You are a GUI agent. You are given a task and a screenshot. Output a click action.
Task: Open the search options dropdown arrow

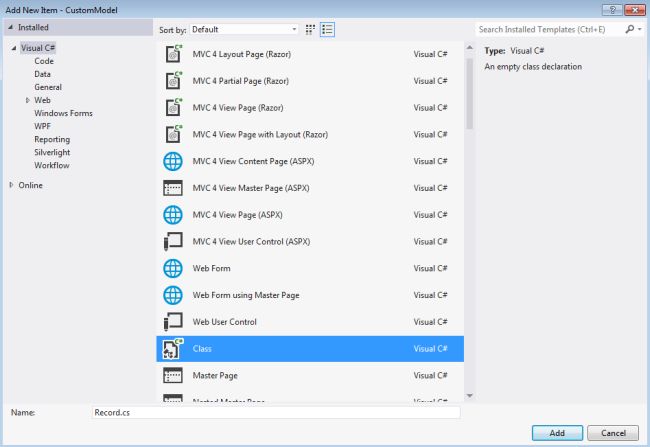tap(640, 29)
